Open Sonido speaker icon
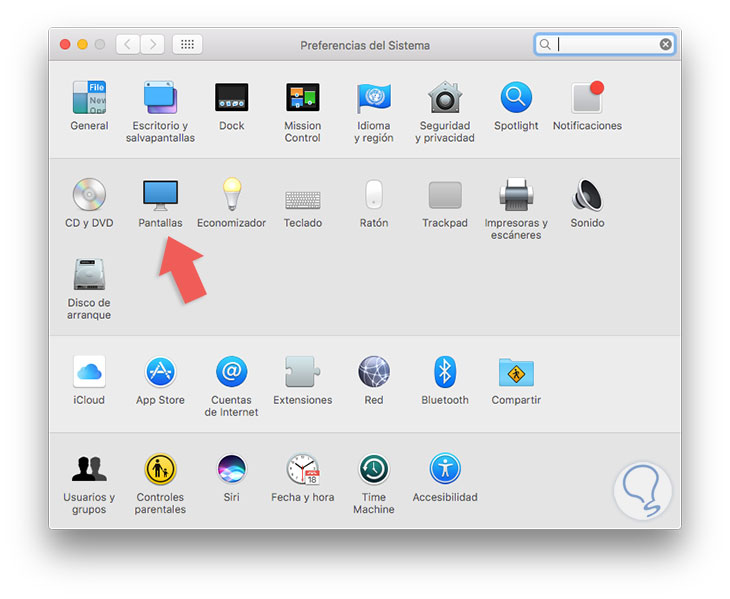Image resolution: width=730 pixels, height=599 pixels. pyautogui.click(x=588, y=195)
